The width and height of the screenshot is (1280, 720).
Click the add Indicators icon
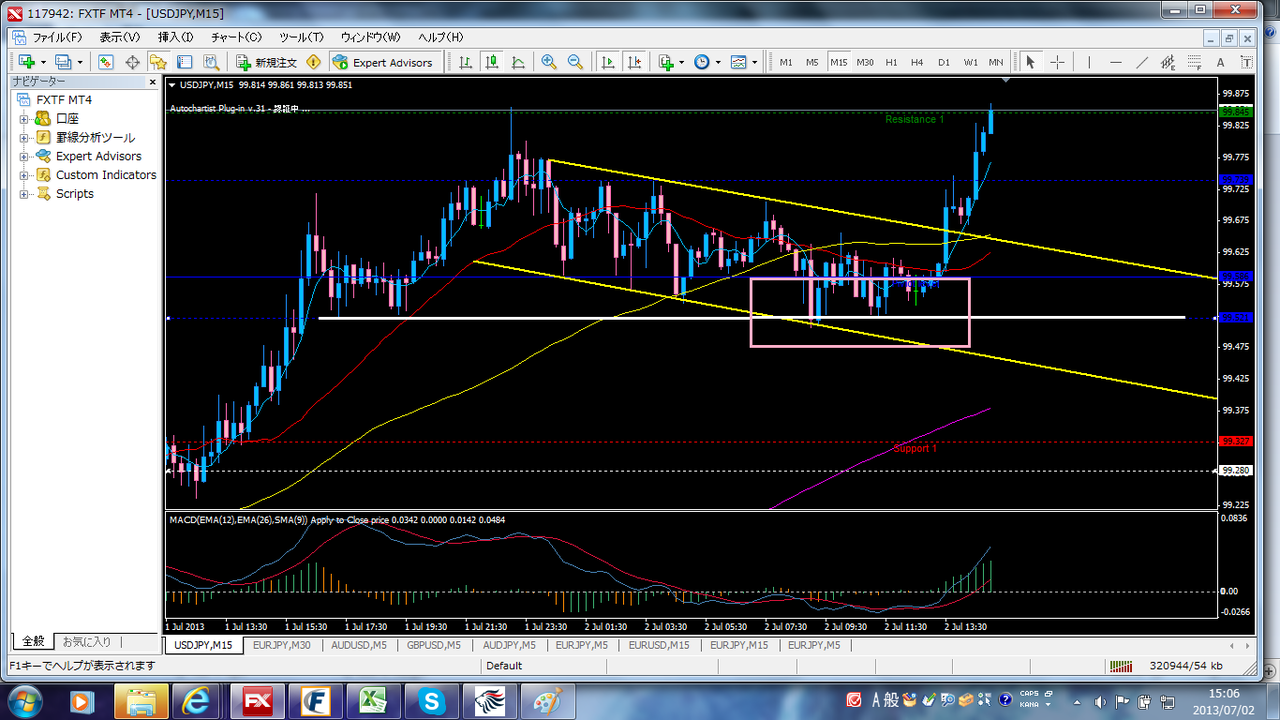pos(666,62)
